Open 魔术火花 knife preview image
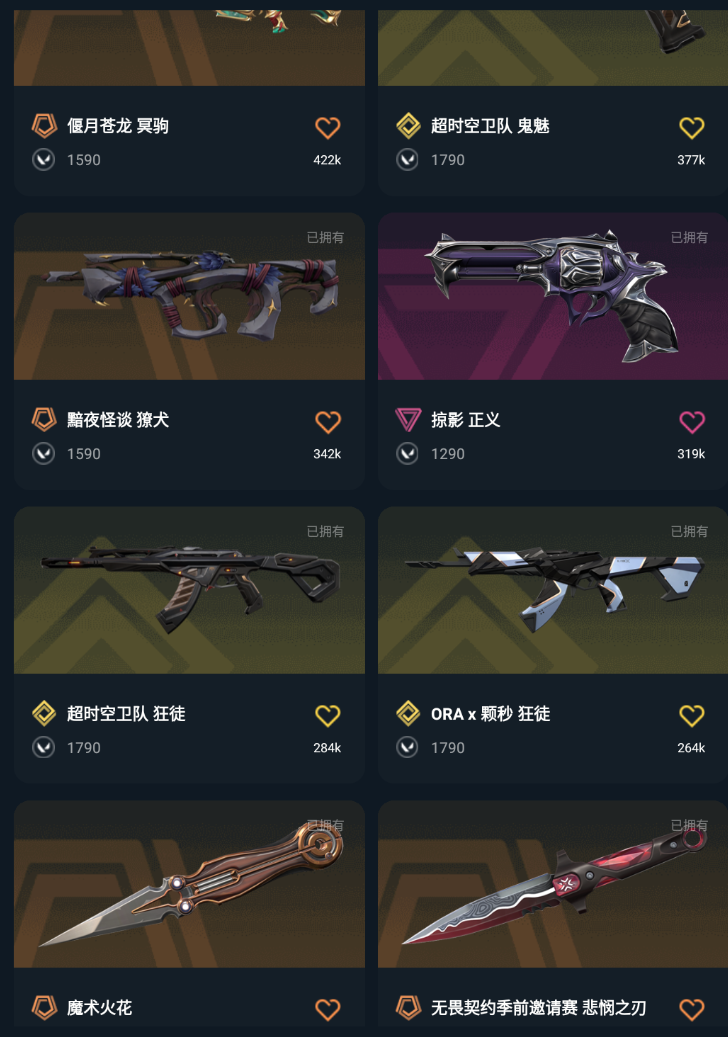Image resolution: width=728 pixels, height=1037 pixels. [x=189, y=884]
